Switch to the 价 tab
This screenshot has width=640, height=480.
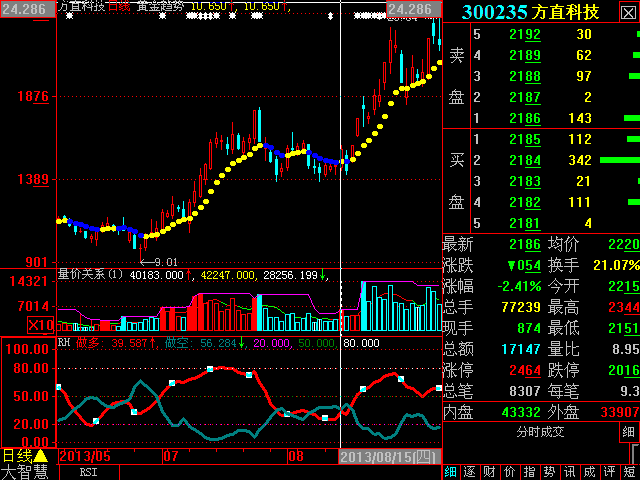coord(509,472)
